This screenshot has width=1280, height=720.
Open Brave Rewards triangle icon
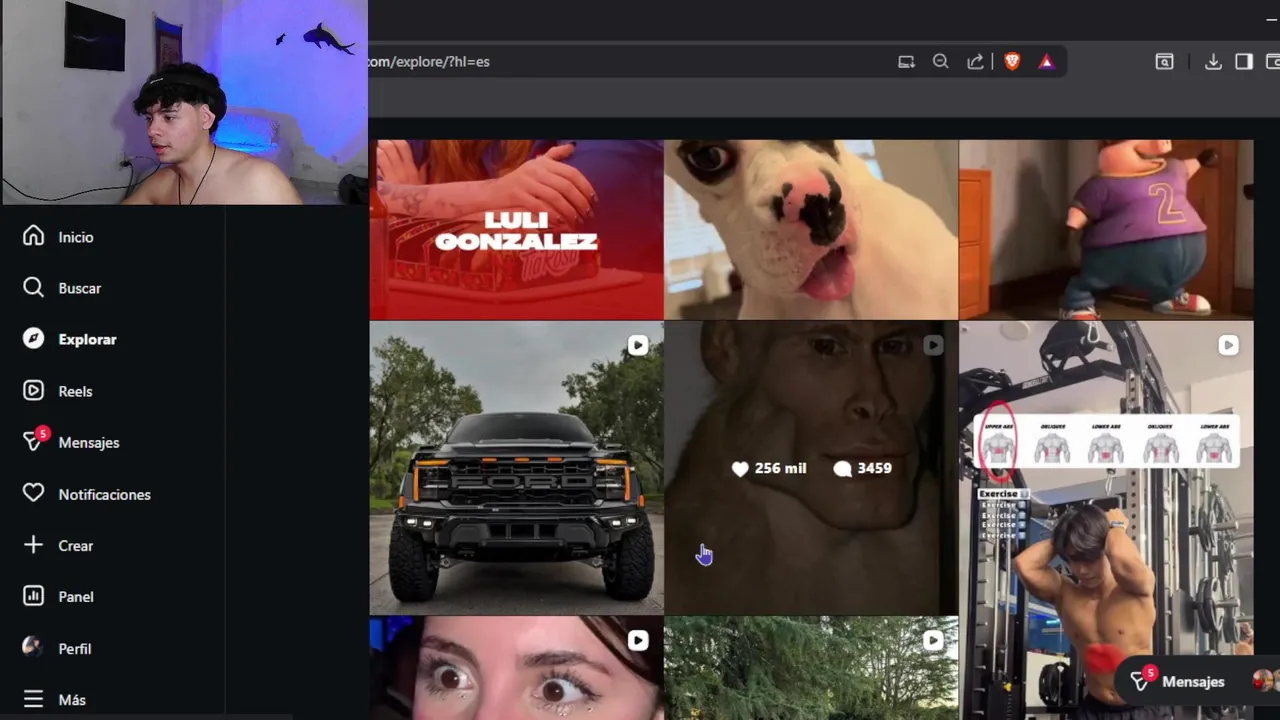tap(1046, 61)
